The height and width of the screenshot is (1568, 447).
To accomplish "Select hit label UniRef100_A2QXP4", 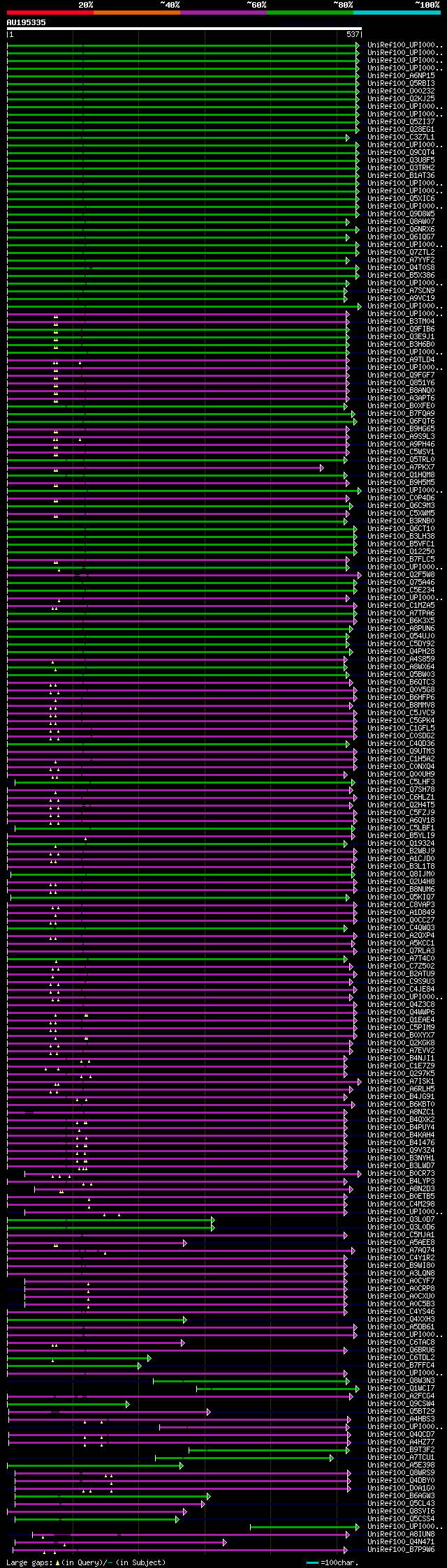I will click(401, 936).
